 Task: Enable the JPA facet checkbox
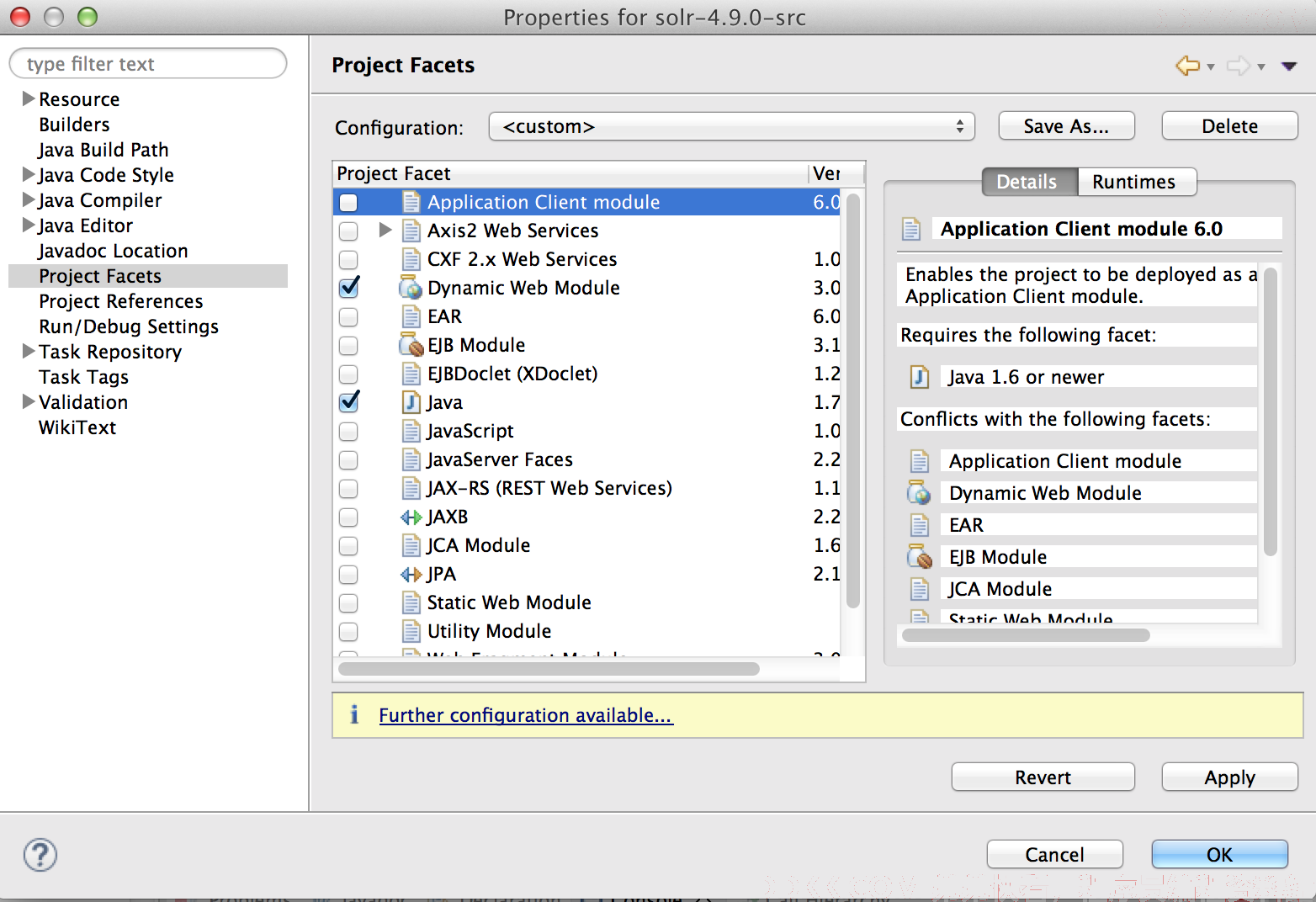(x=348, y=575)
